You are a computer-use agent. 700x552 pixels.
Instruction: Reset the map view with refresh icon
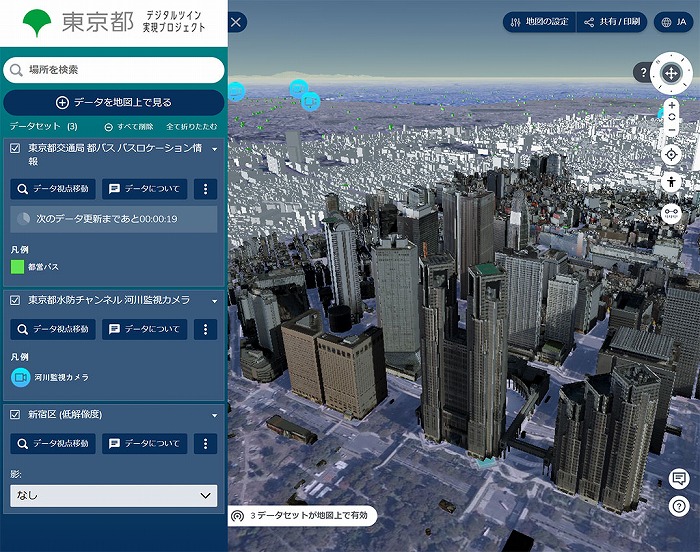click(671, 117)
